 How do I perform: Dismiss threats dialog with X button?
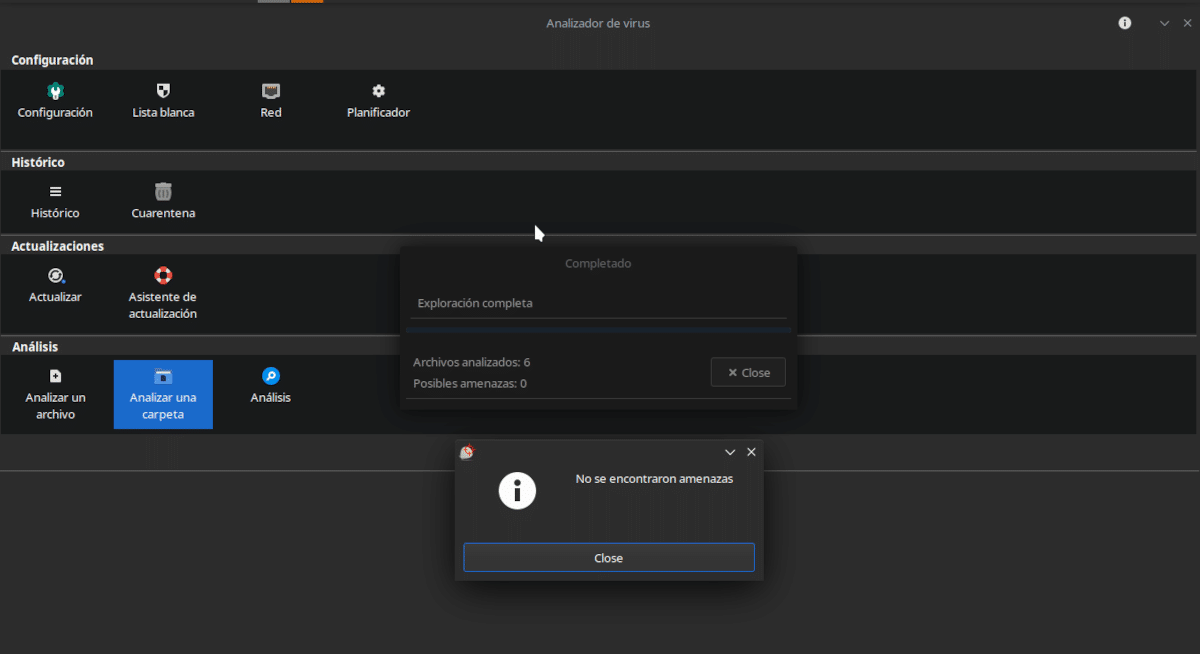coord(751,452)
